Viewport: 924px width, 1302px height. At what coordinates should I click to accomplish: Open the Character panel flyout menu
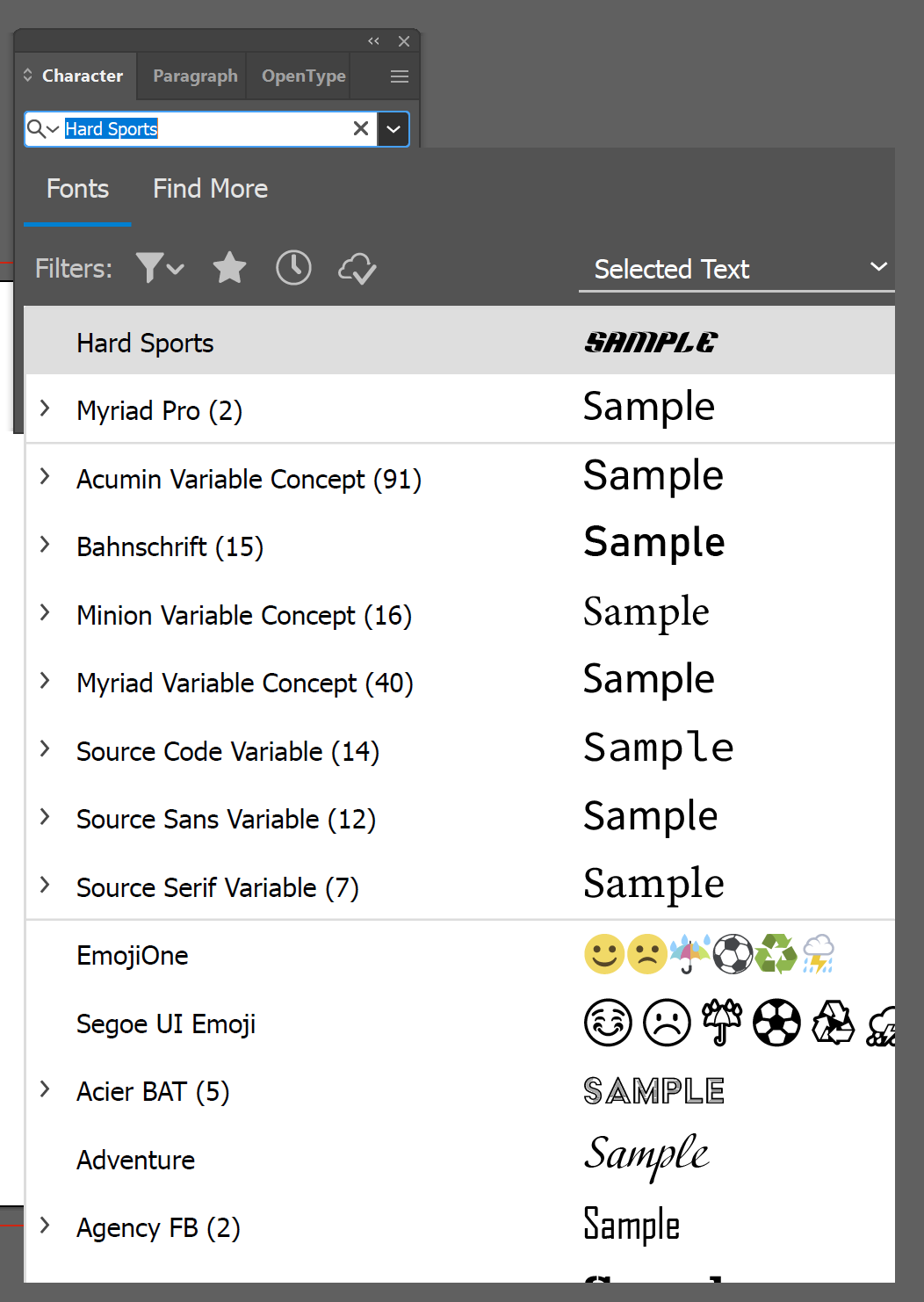pos(399,76)
